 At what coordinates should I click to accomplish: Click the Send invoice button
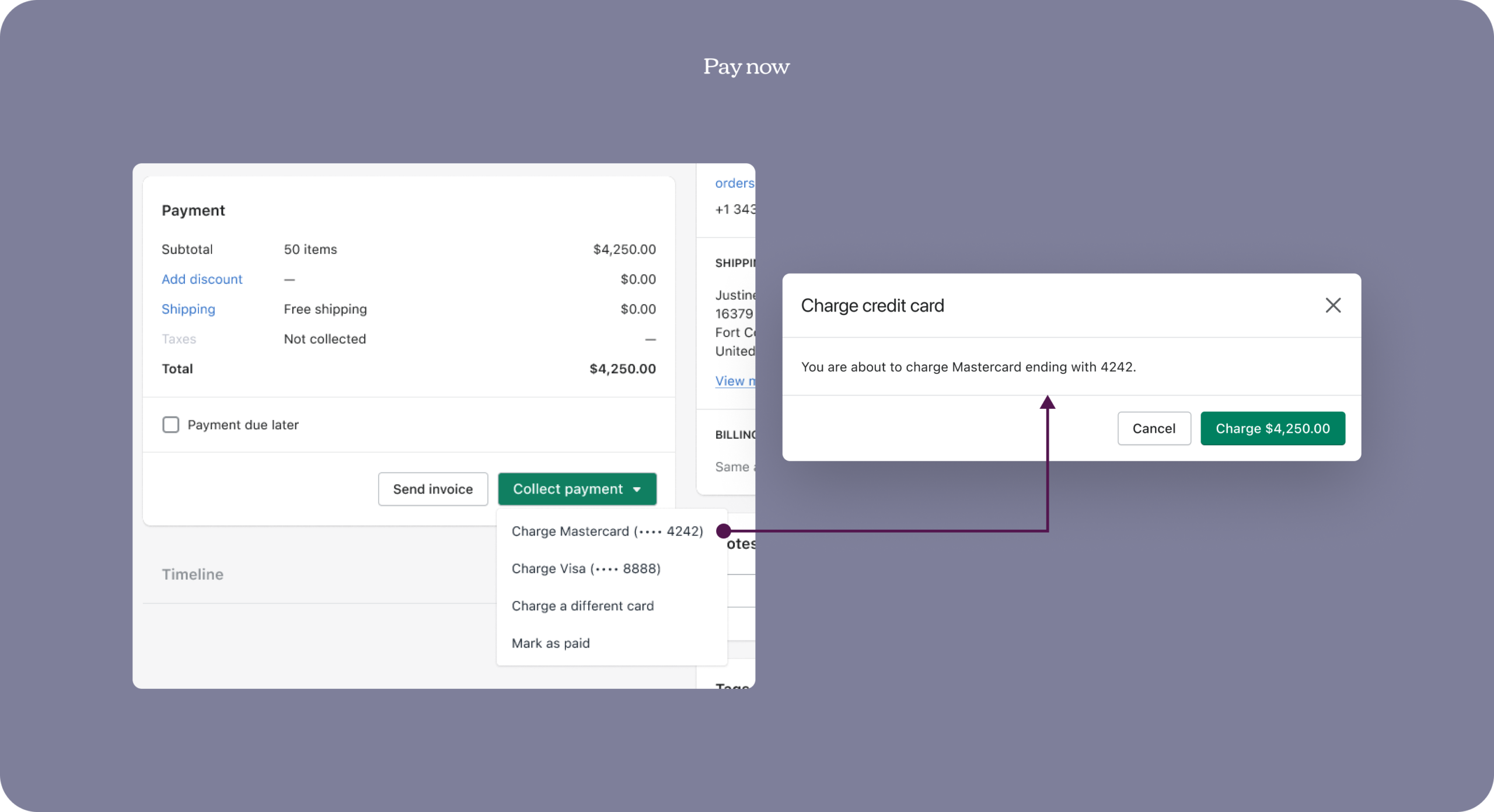[x=432, y=489]
